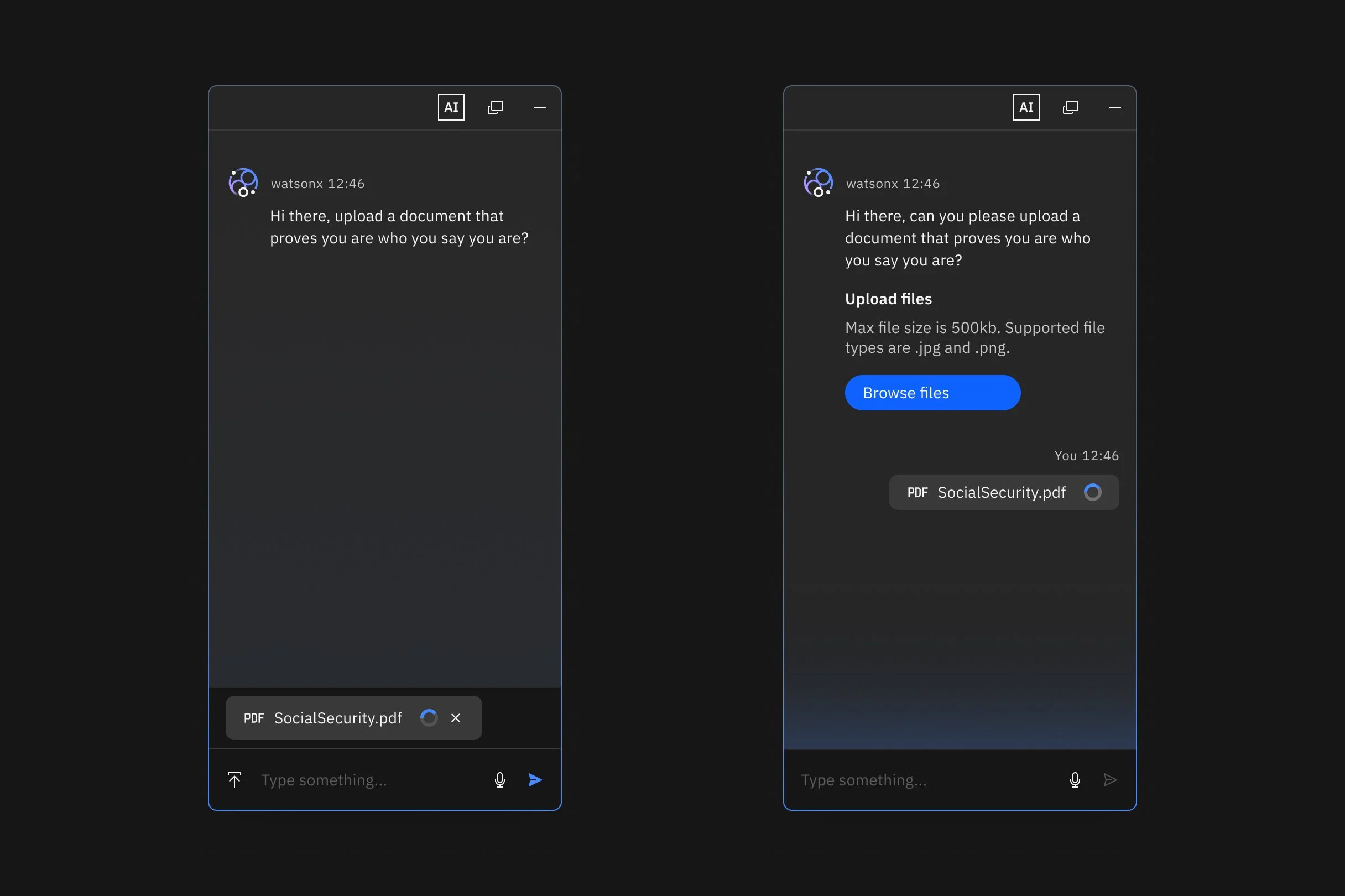Screen dimensions: 1345x896
Task: Click the Browse files button
Action: click(x=932, y=393)
